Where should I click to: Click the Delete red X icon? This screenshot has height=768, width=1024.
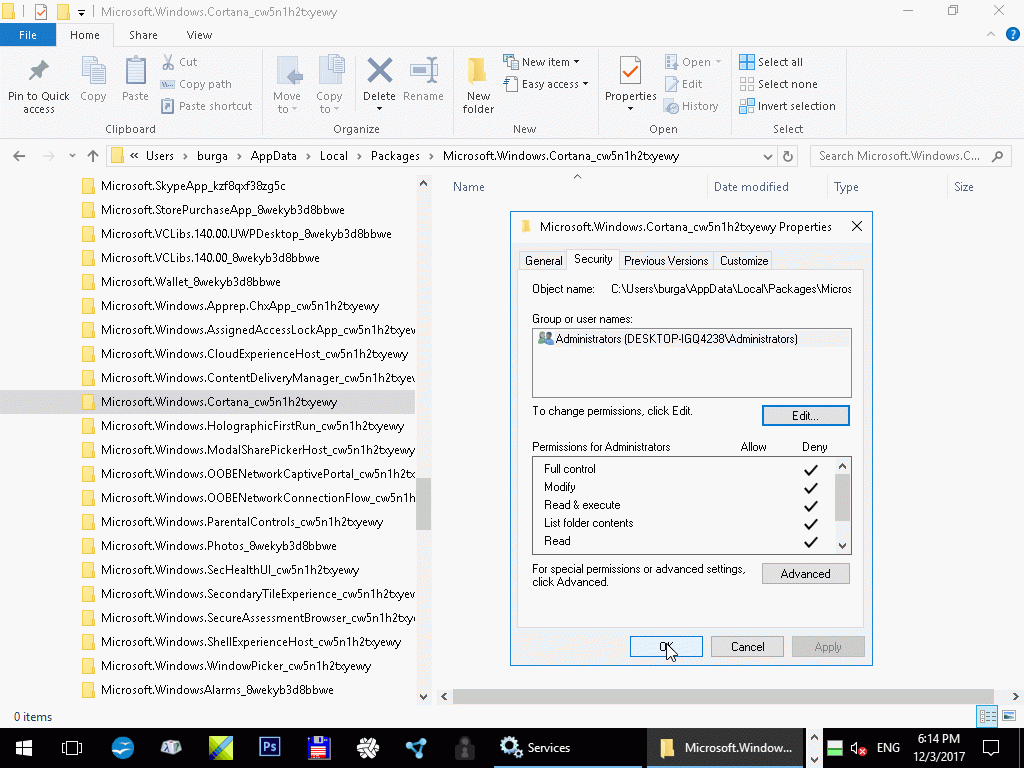379,71
